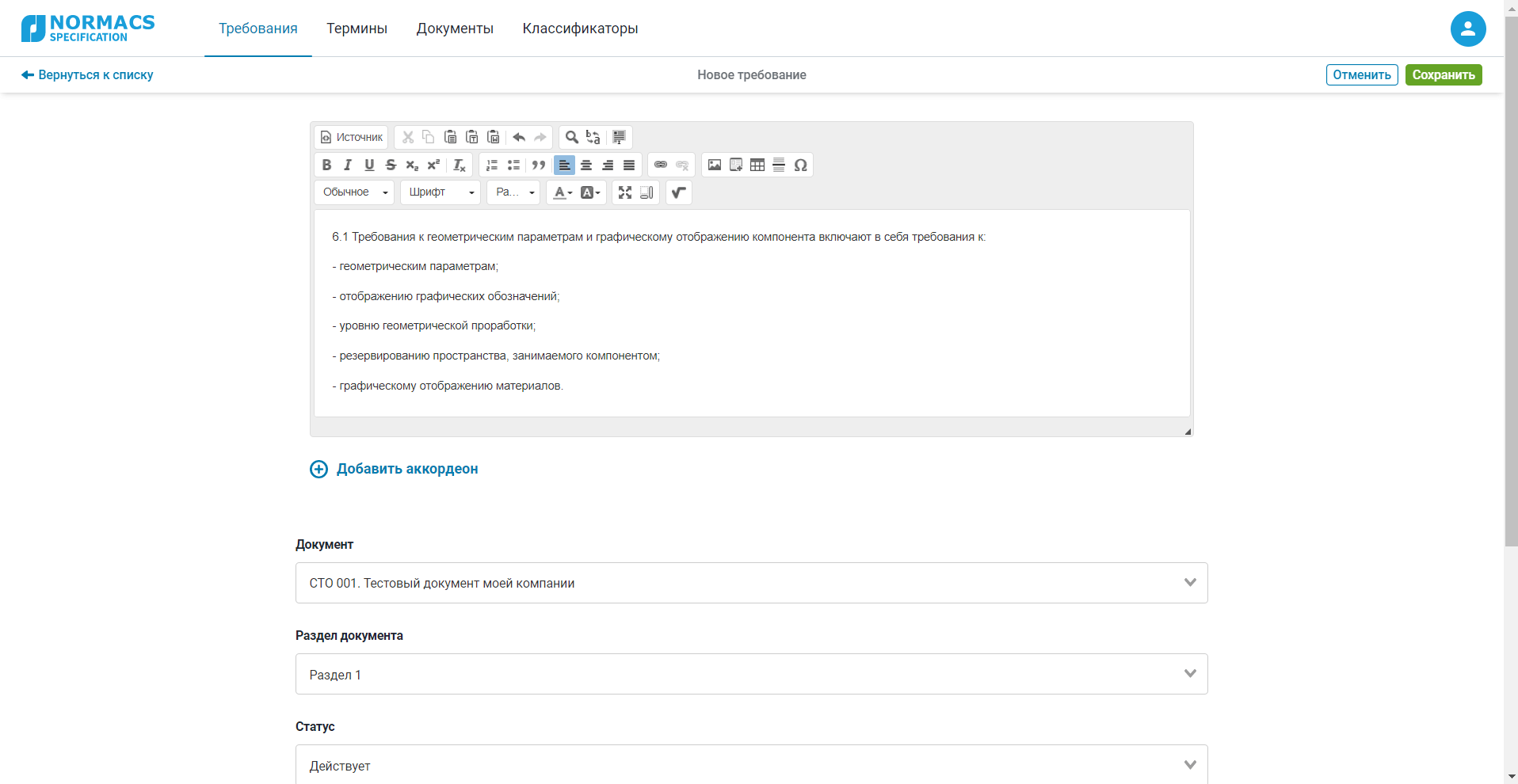Insert a link with the chain icon
This screenshot has width=1518, height=784.
[660, 165]
